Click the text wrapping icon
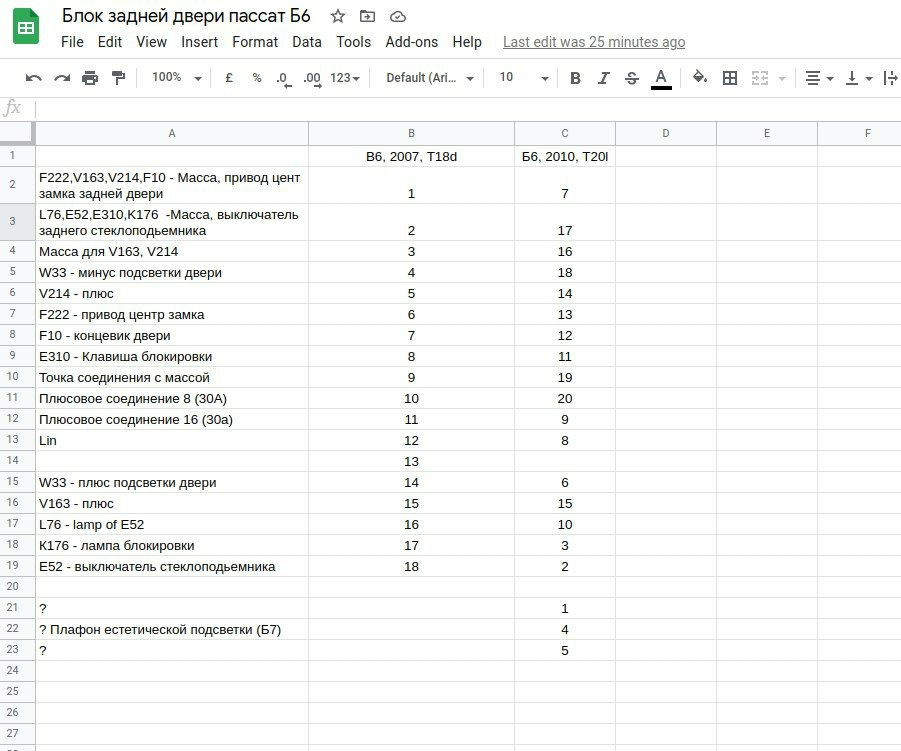Screen dimensions: 901x751 click(890, 78)
